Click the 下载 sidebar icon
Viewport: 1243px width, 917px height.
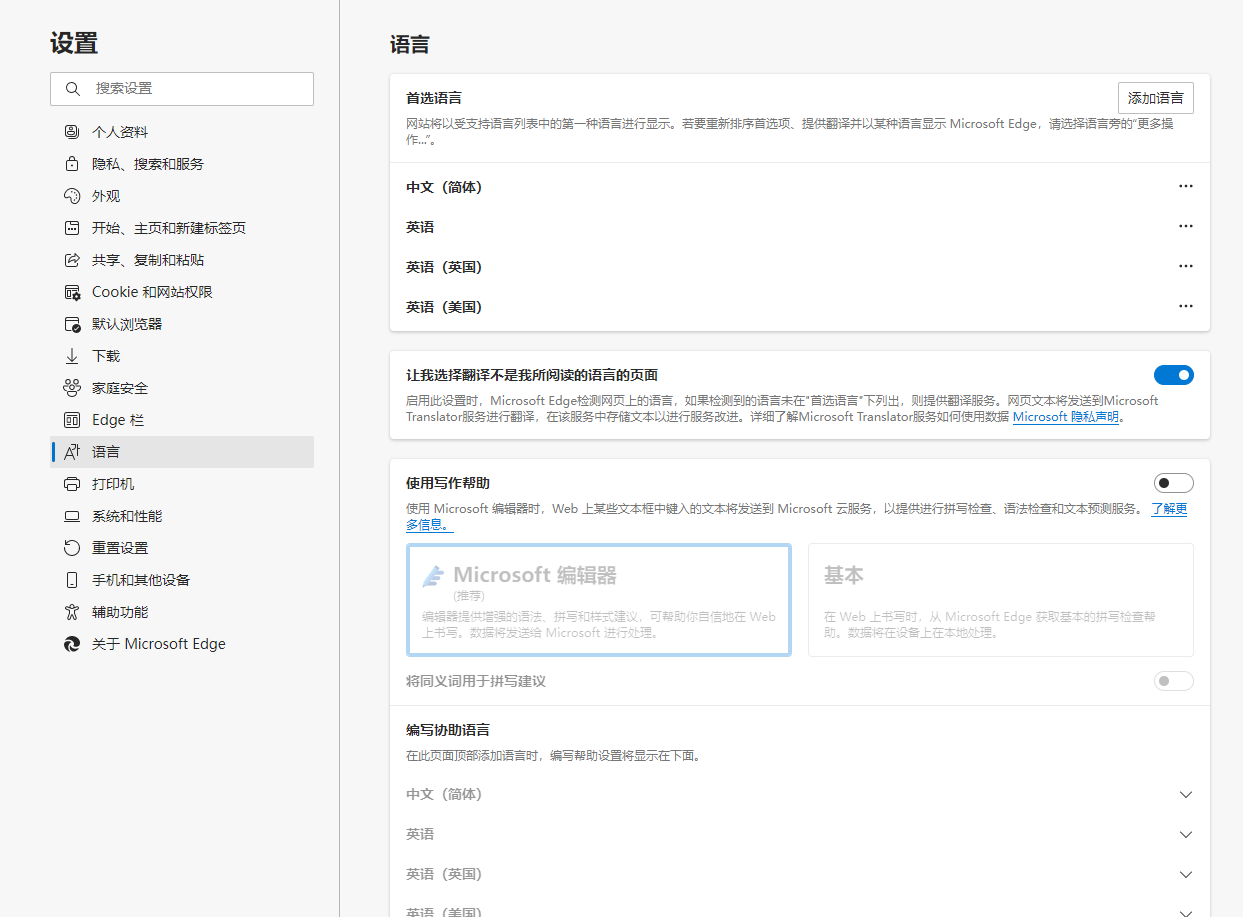tap(71, 355)
